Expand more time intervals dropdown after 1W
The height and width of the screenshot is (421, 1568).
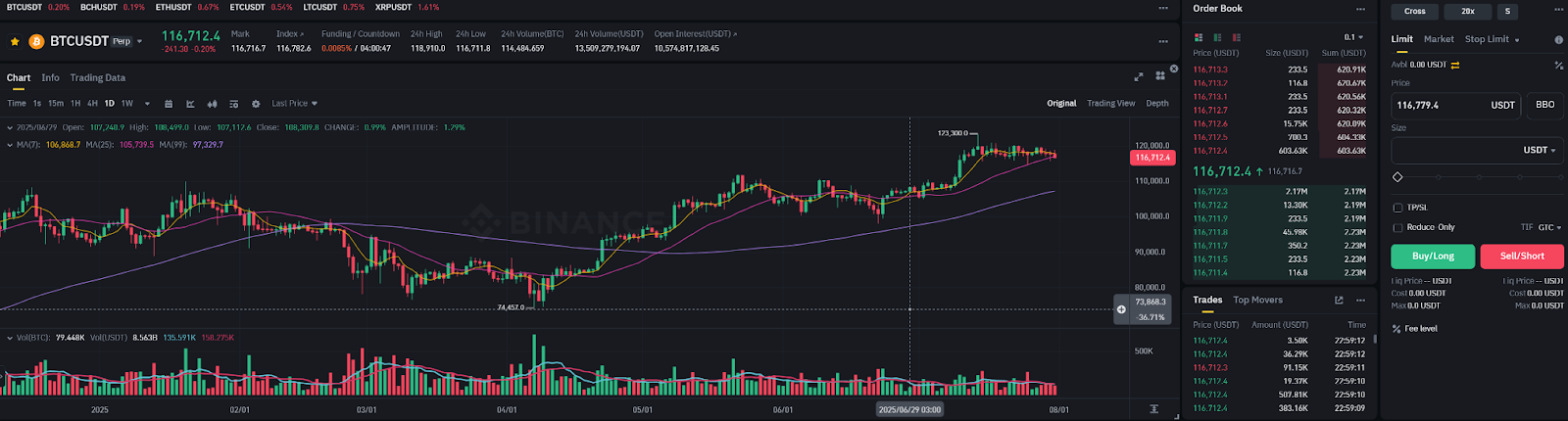147,104
